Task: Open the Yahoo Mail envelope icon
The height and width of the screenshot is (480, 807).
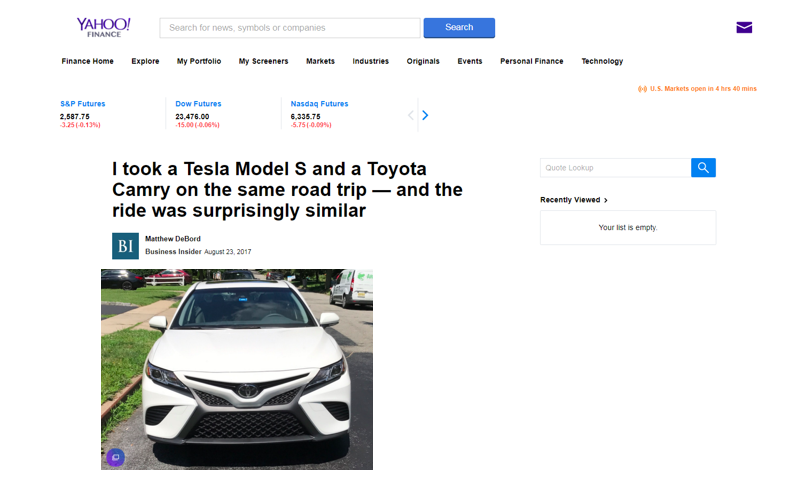Action: click(744, 27)
